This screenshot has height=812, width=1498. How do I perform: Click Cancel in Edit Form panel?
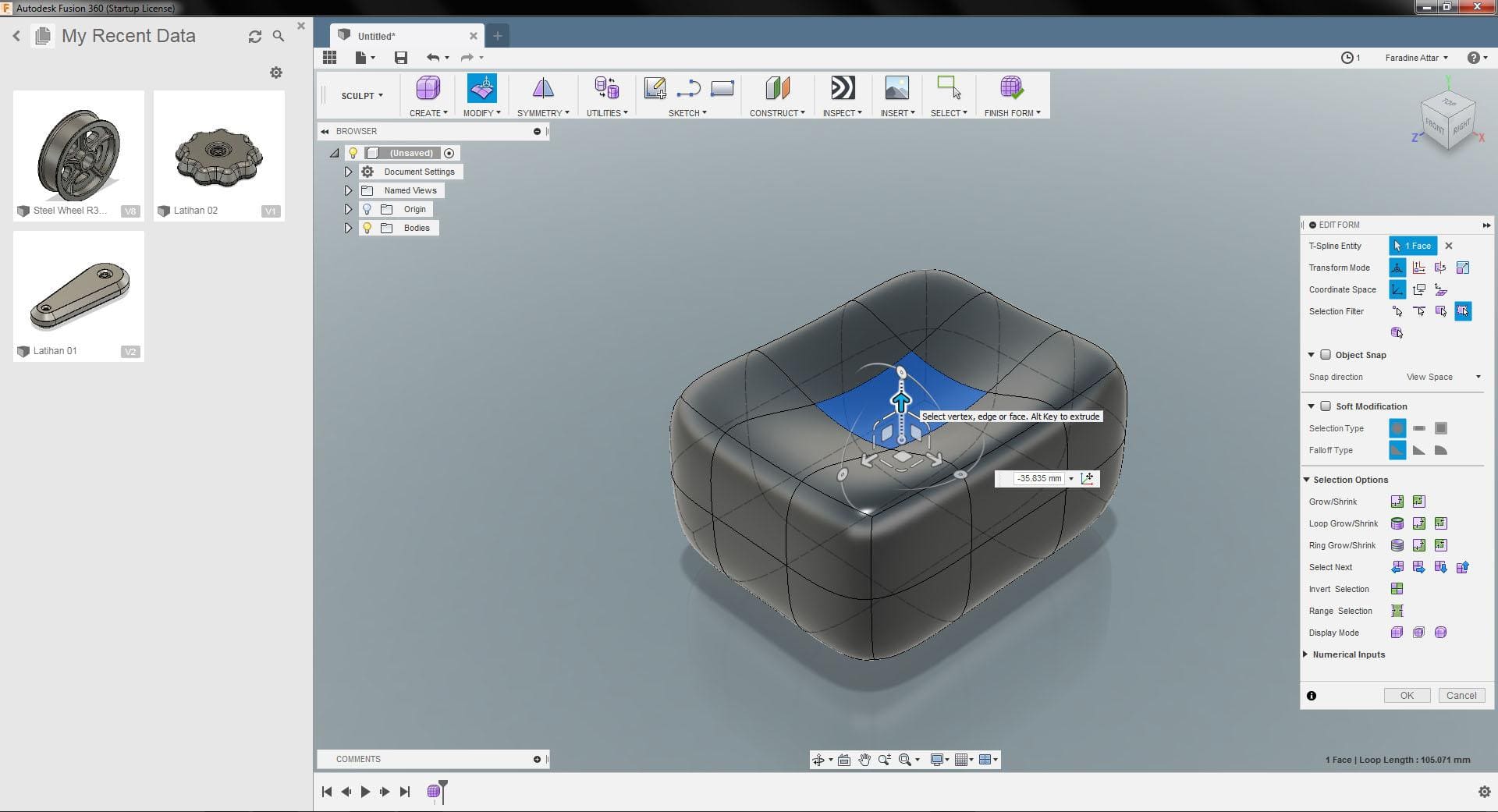1461,696
